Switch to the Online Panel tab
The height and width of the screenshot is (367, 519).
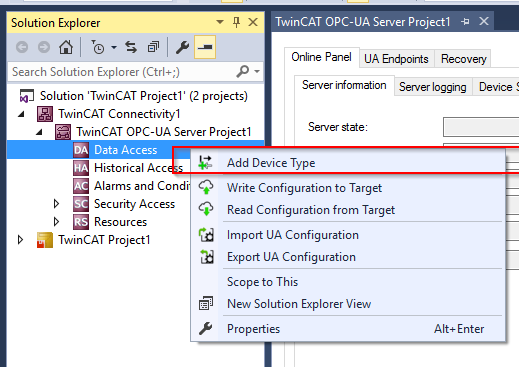tap(321, 57)
